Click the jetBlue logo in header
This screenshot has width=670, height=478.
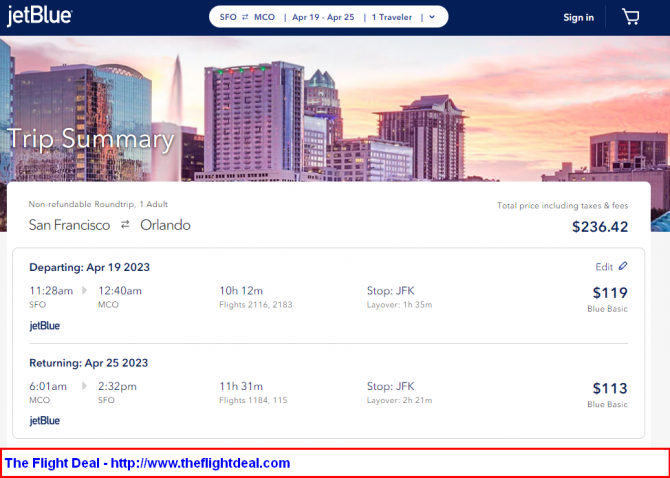[x=39, y=16]
